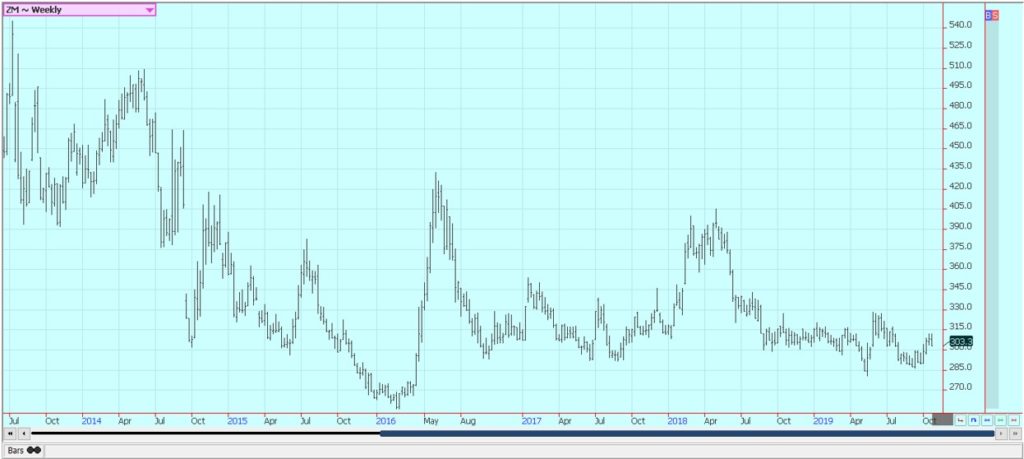Click the 540.0 price axis label
This screenshot has height=459, width=1024.
(962, 25)
